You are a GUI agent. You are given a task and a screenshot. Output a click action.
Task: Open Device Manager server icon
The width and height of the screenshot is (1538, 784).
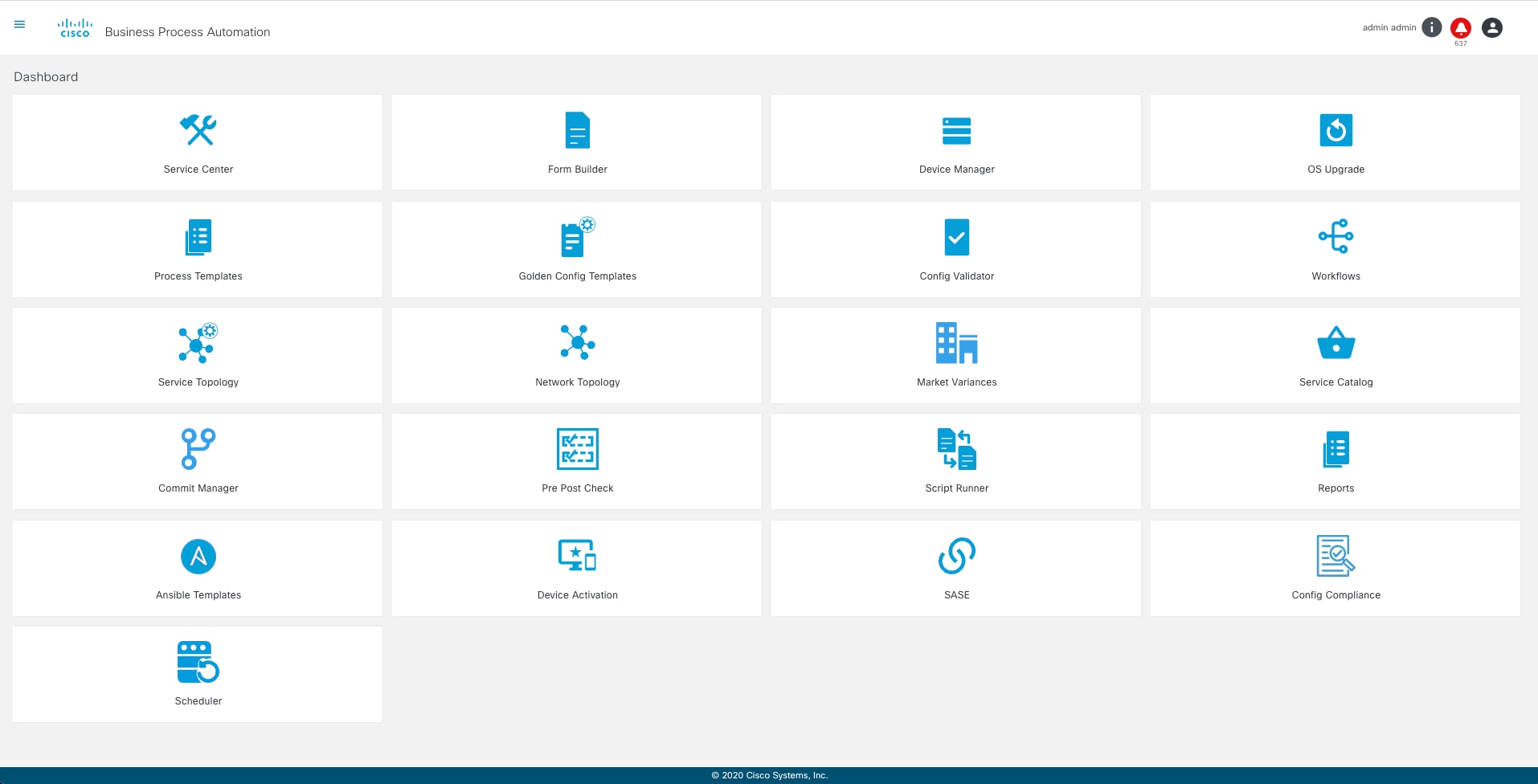(x=956, y=130)
